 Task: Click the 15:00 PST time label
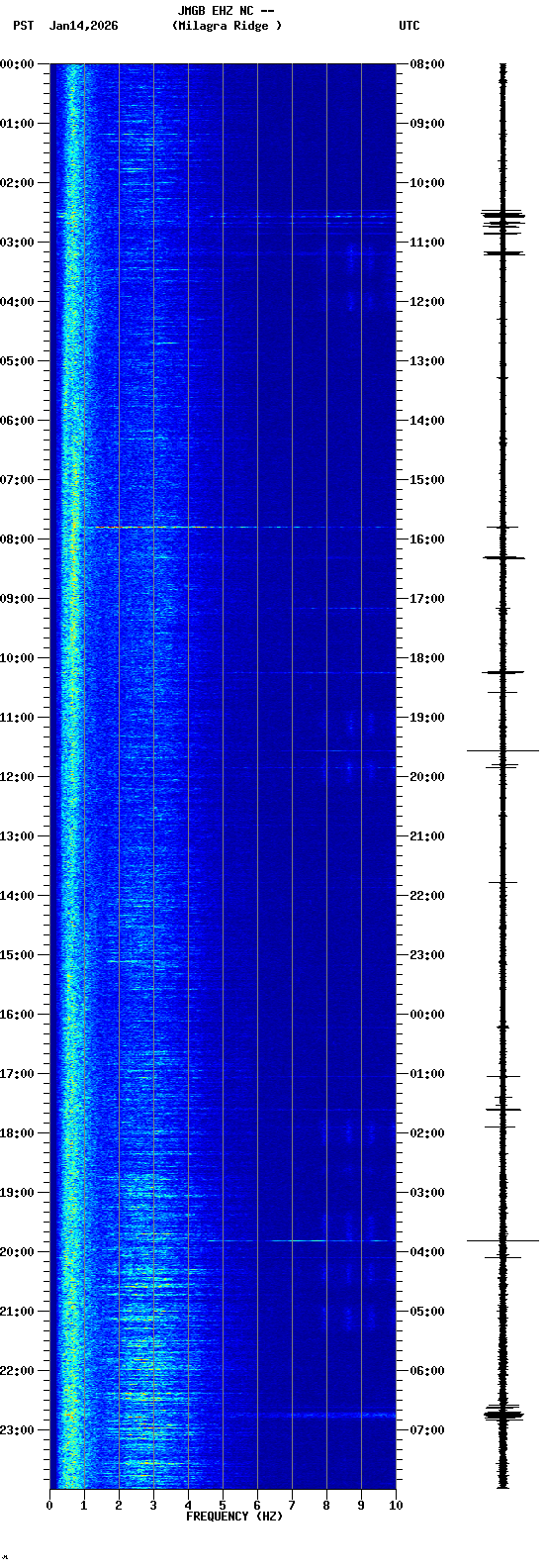click(x=18, y=955)
